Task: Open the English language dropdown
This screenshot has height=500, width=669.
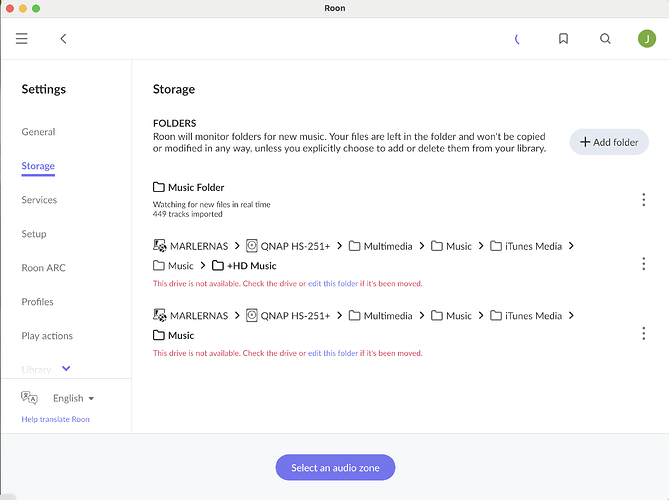Action: click(x=73, y=398)
